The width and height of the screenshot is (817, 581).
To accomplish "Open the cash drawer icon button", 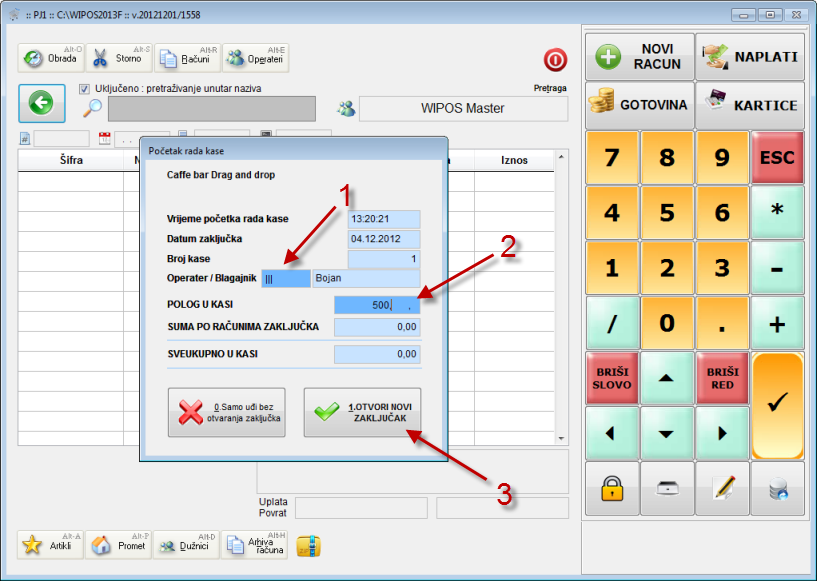I will pyautogui.click(x=667, y=488).
